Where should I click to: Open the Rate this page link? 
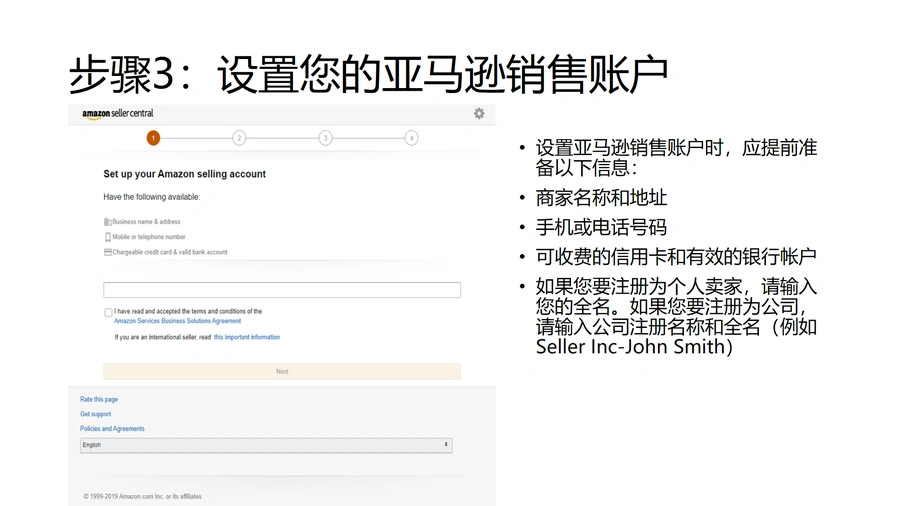(x=99, y=399)
